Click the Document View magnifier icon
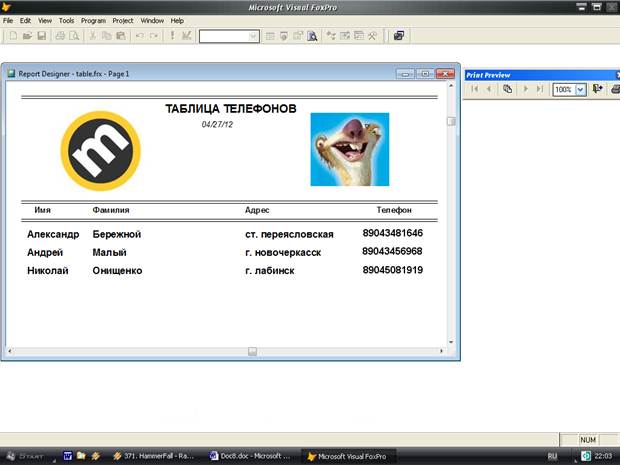620x465 pixels. [x=312, y=36]
